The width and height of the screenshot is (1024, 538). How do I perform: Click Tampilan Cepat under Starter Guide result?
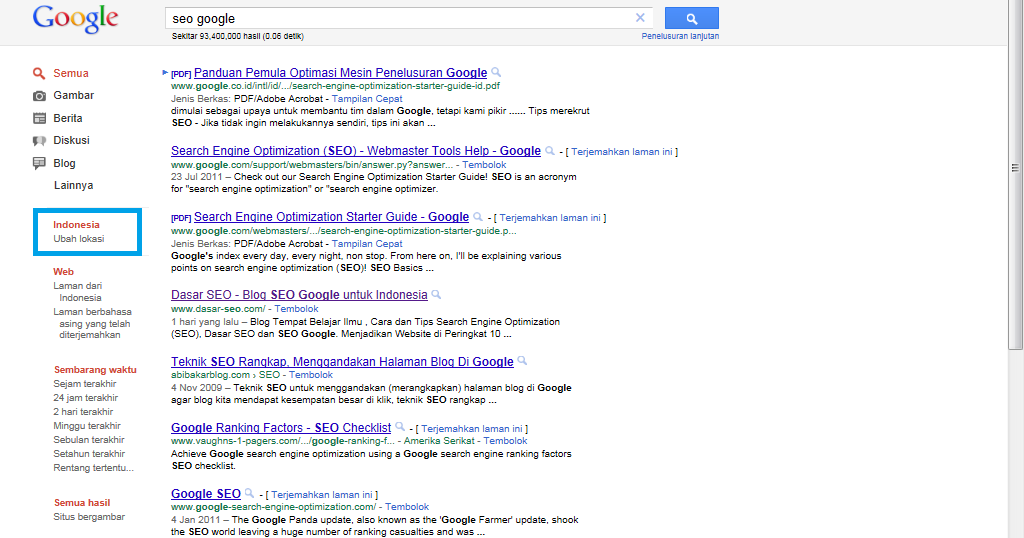[x=367, y=244]
